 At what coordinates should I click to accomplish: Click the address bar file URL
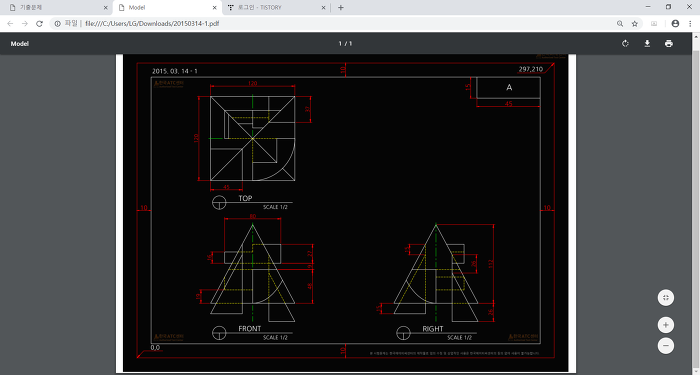tap(152, 24)
